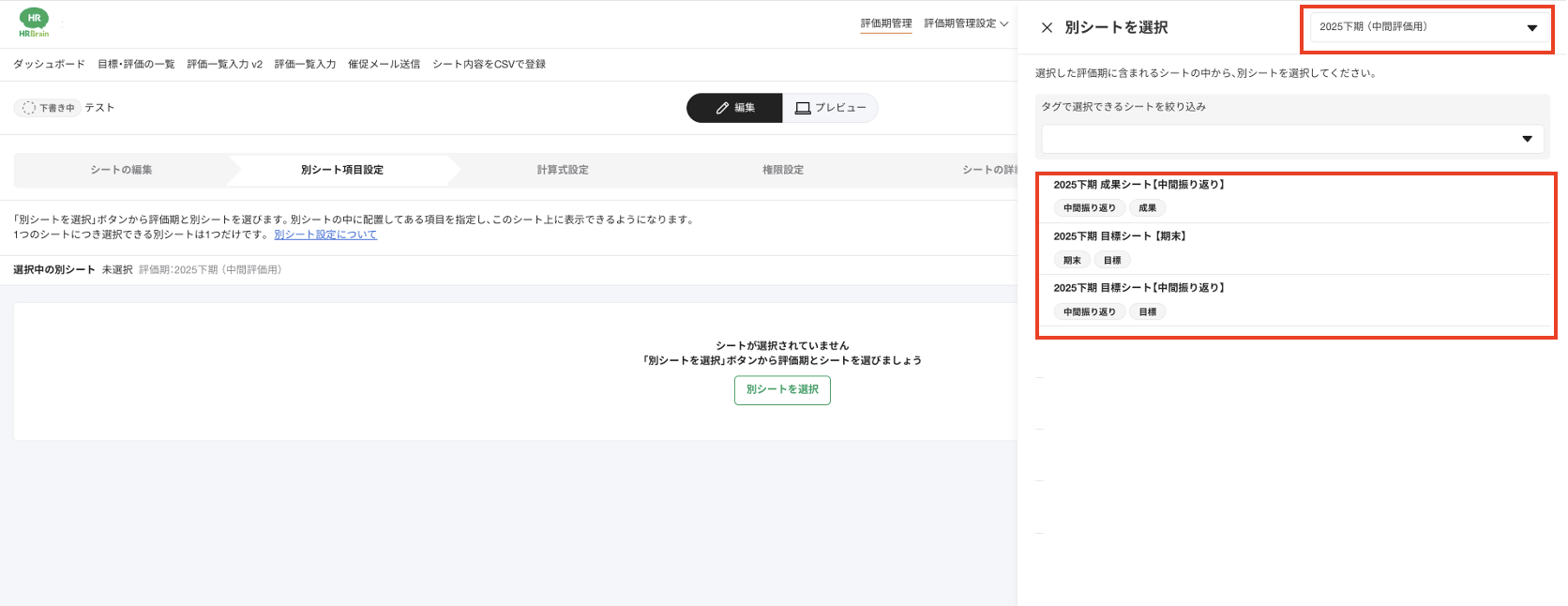
Task: Click シートが選択されていません message
Action: (x=782, y=345)
